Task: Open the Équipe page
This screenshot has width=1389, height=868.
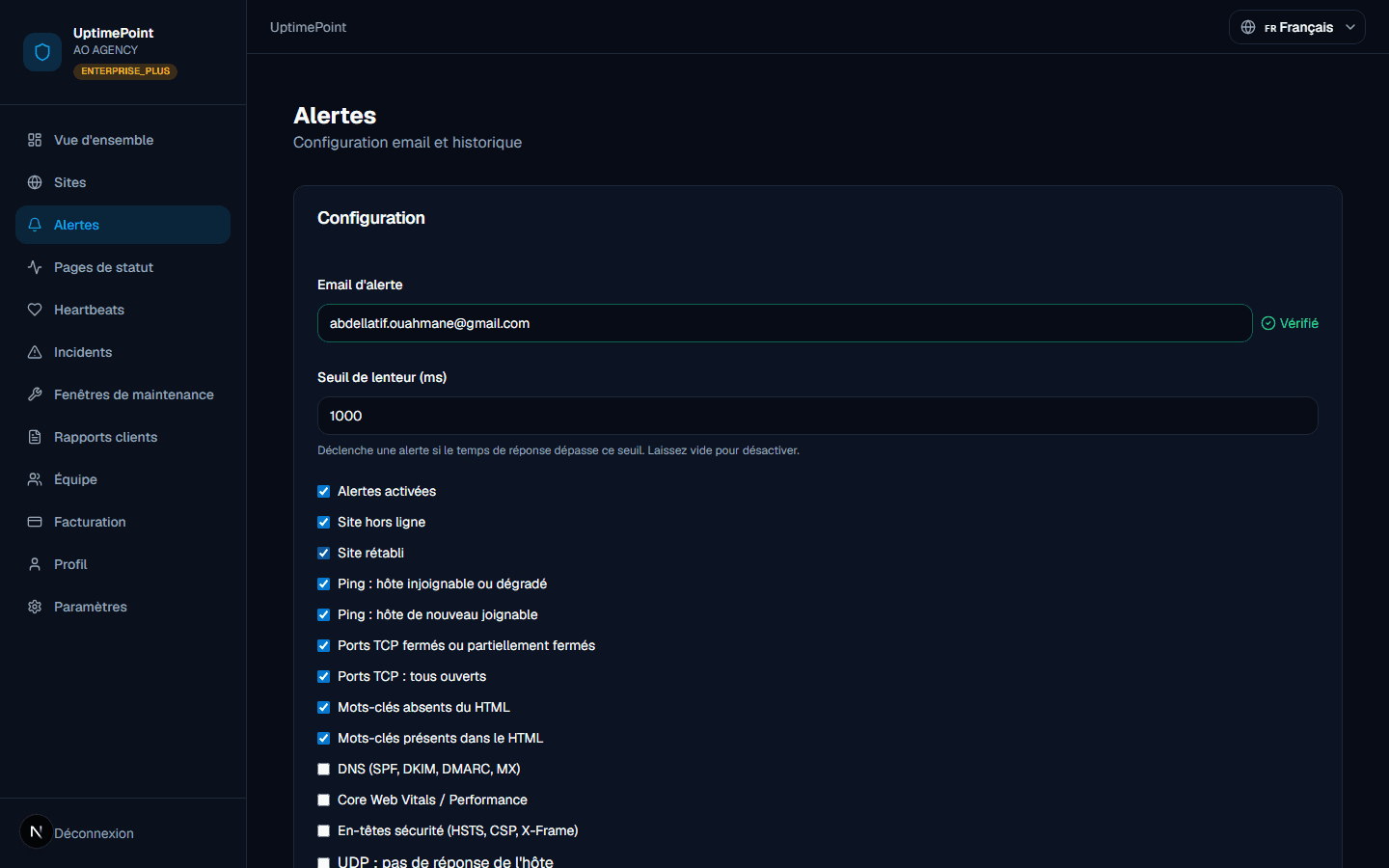Action: 123,479
